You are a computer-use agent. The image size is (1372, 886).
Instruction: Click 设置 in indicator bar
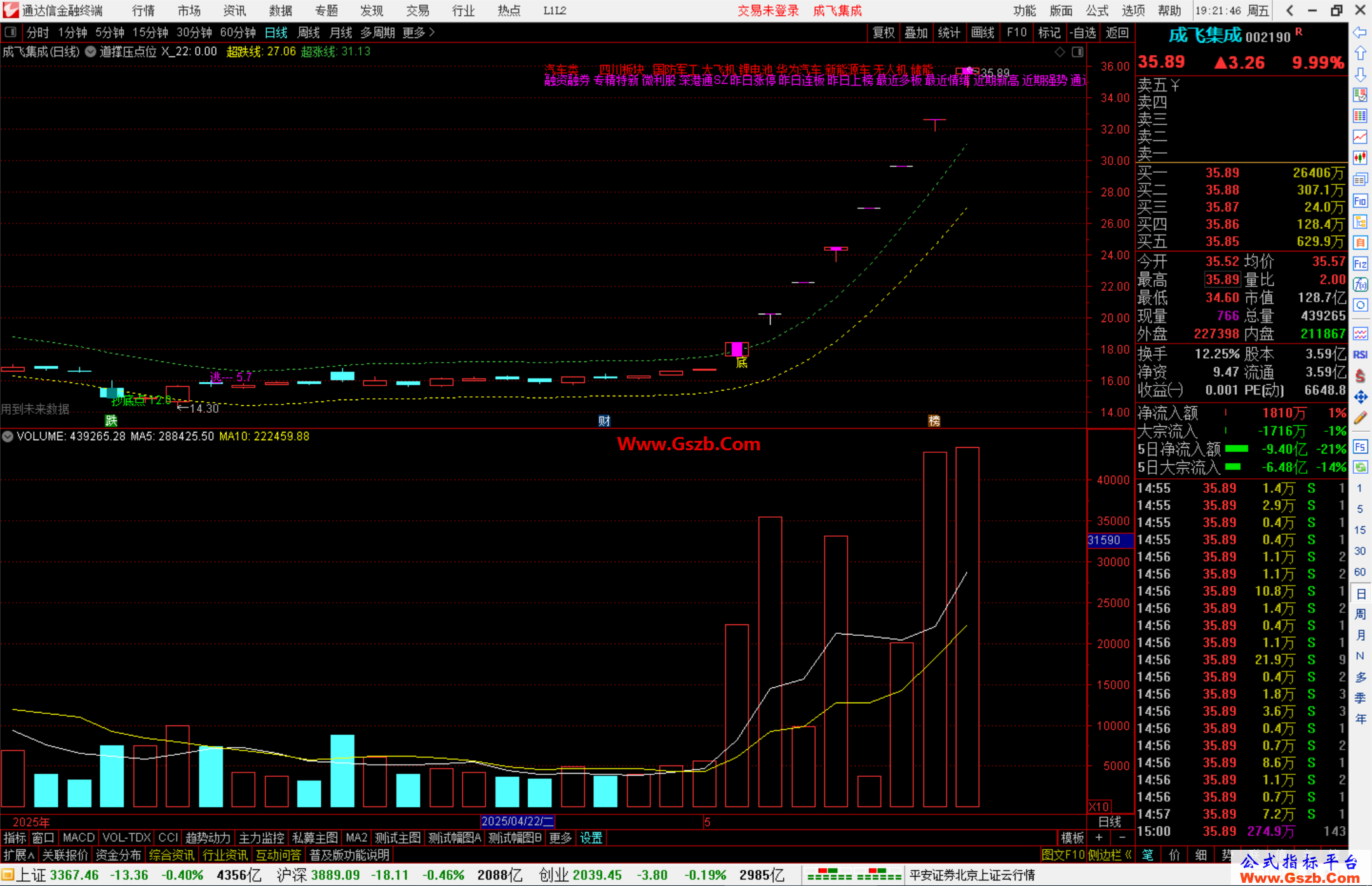point(591,838)
